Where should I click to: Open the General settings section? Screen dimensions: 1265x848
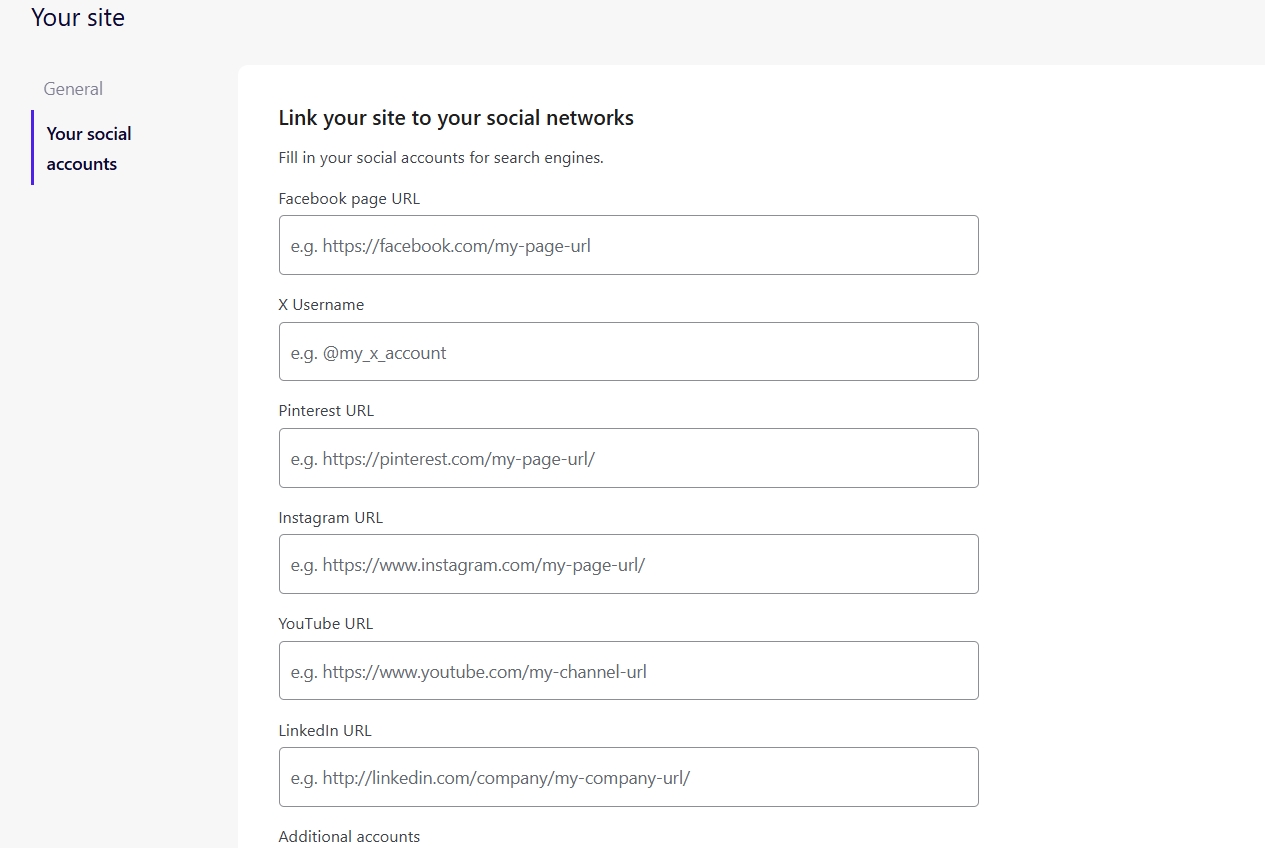coord(73,89)
